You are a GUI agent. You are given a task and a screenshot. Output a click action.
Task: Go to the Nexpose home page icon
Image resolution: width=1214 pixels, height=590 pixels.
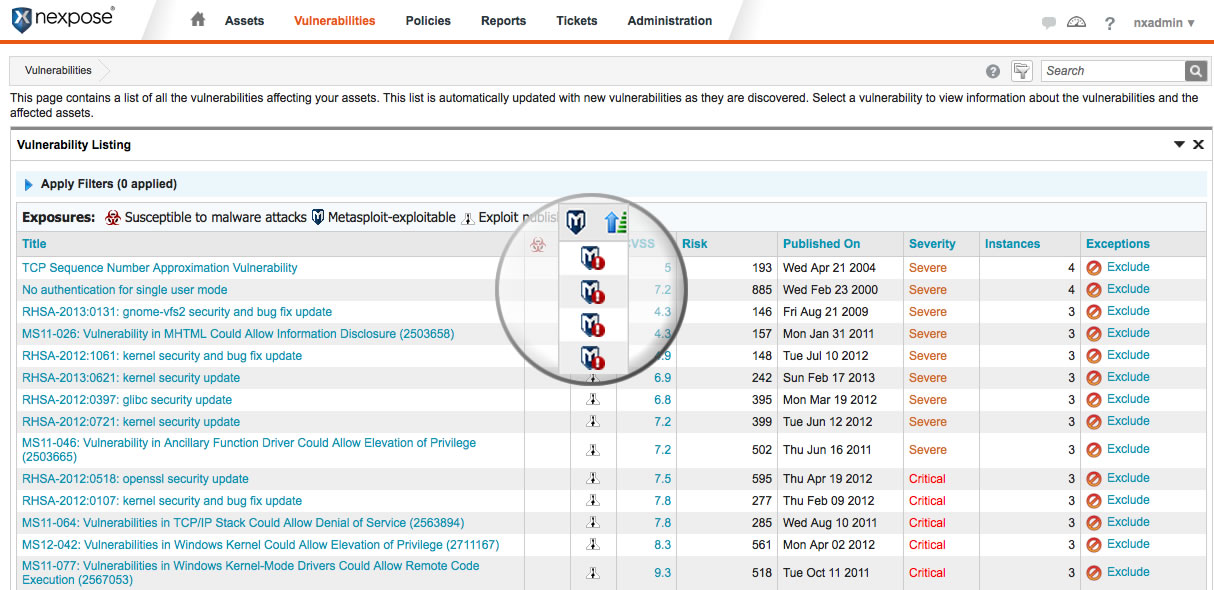tap(198, 20)
